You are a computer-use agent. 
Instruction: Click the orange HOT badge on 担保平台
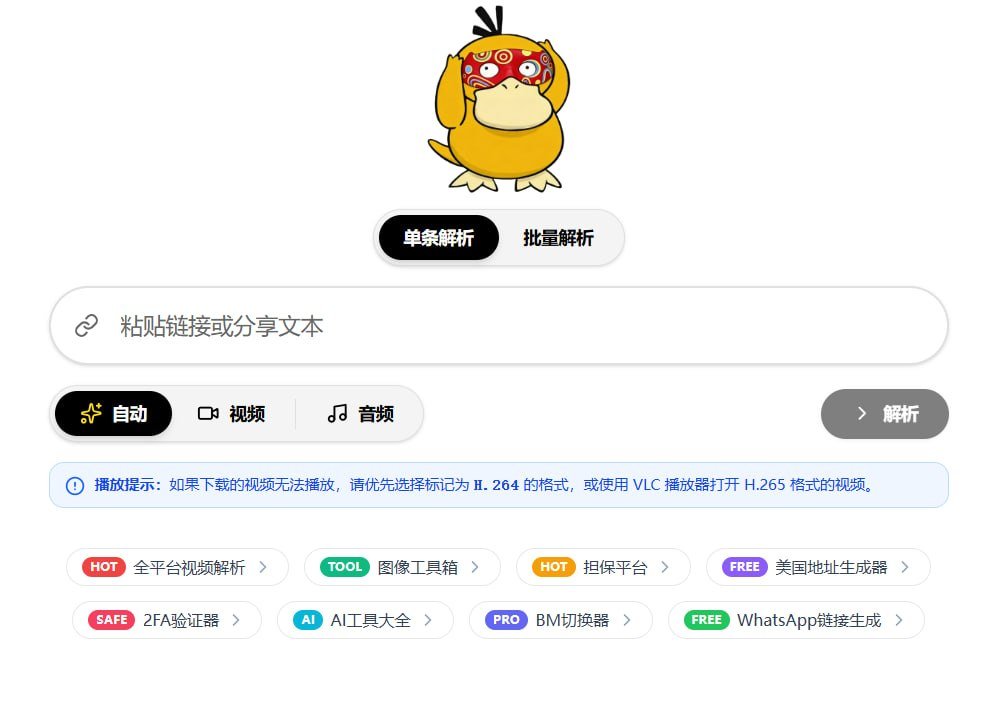pyautogui.click(x=554, y=566)
